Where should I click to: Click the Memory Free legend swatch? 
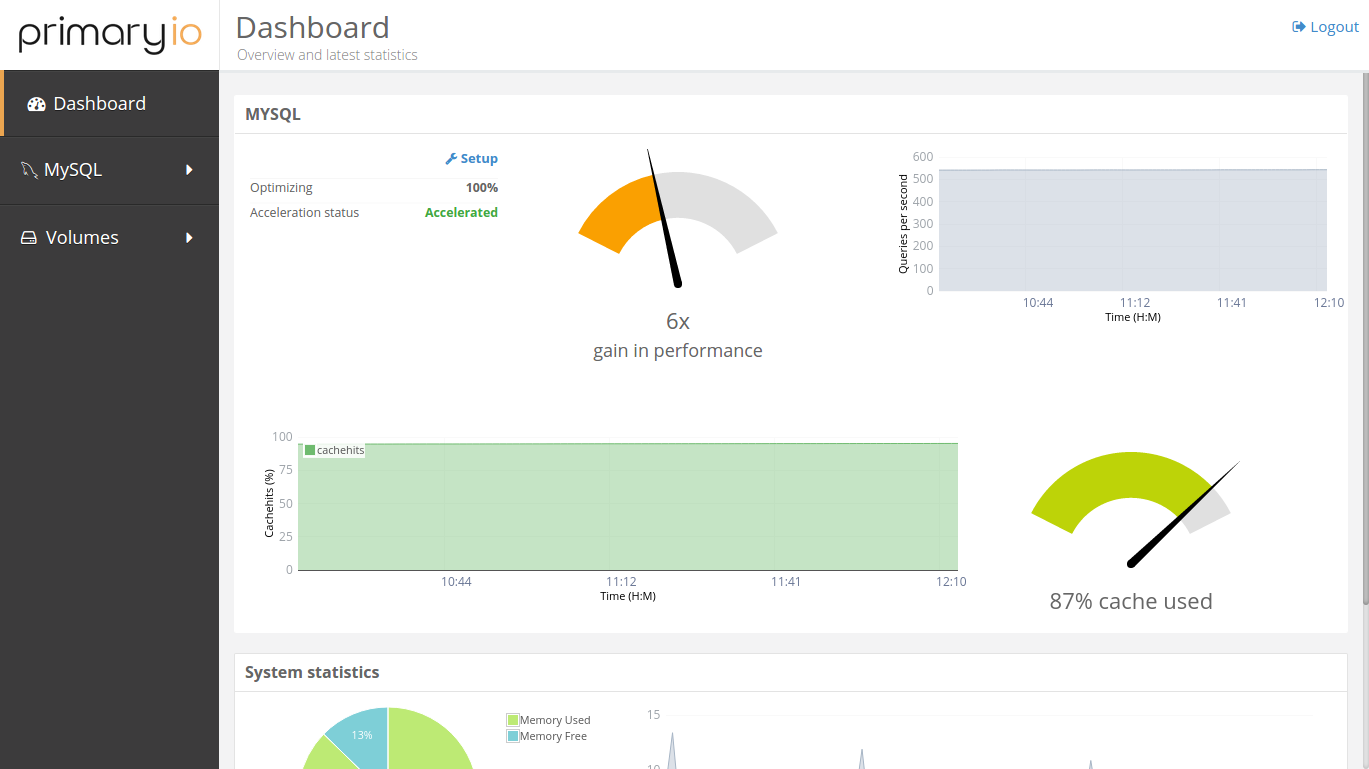[513, 736]
